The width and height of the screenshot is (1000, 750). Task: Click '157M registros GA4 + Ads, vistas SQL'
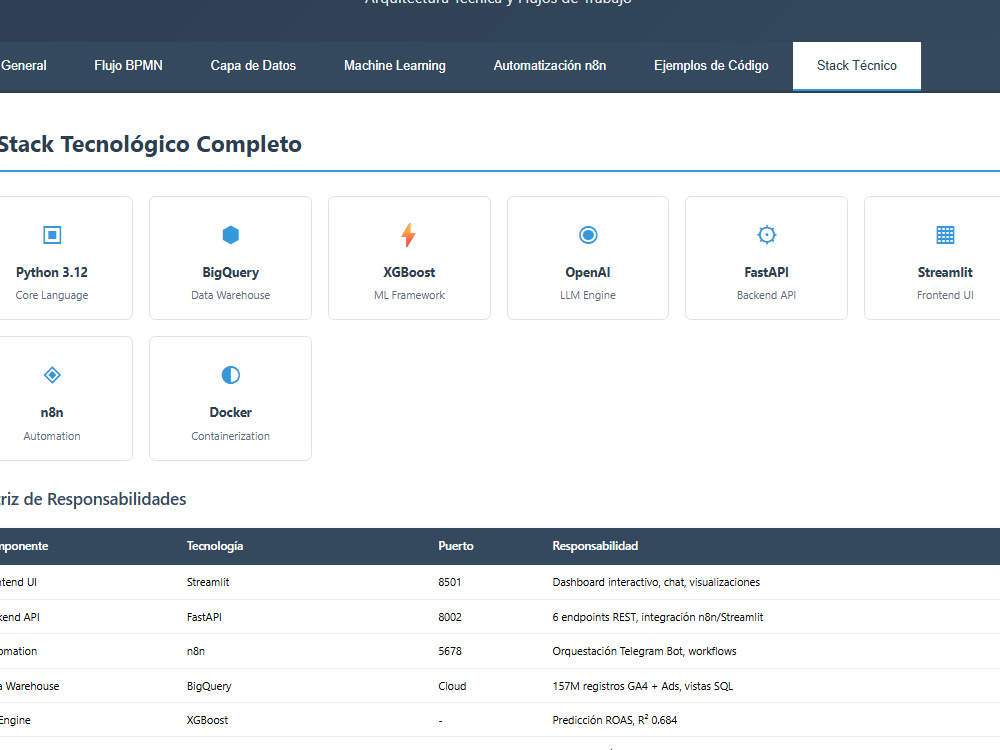(643, 686)
